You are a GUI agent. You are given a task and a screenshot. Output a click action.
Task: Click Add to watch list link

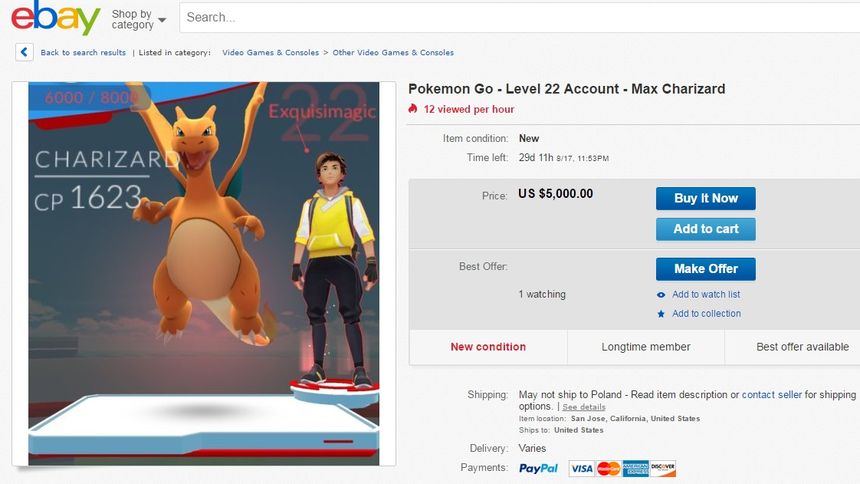tap(706, 295)
